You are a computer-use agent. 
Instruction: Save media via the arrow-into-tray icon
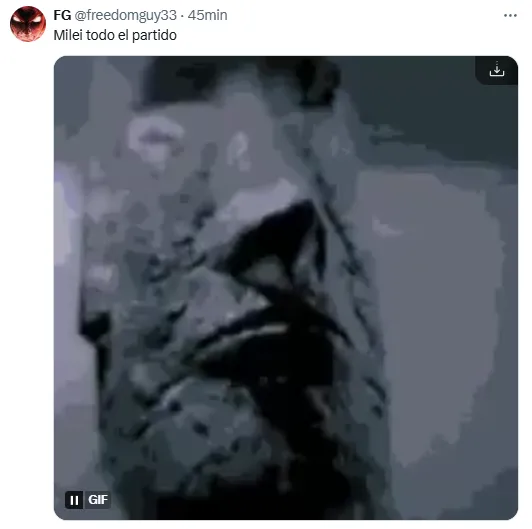click(496, 70)
